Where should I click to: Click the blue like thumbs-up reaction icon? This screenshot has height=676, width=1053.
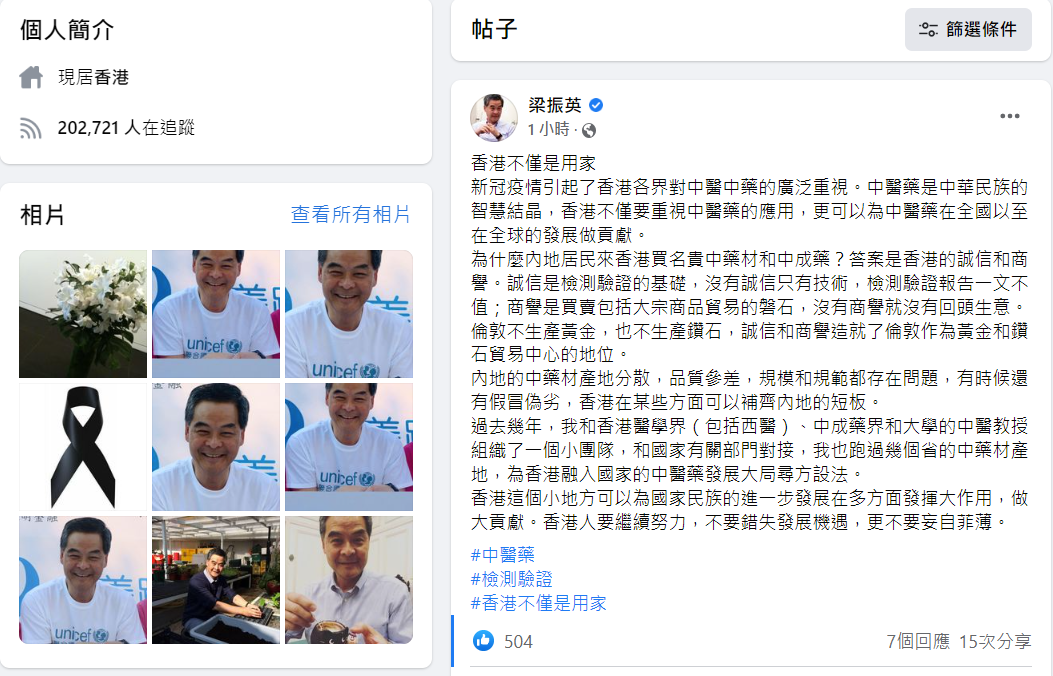[x=484, y=641]
